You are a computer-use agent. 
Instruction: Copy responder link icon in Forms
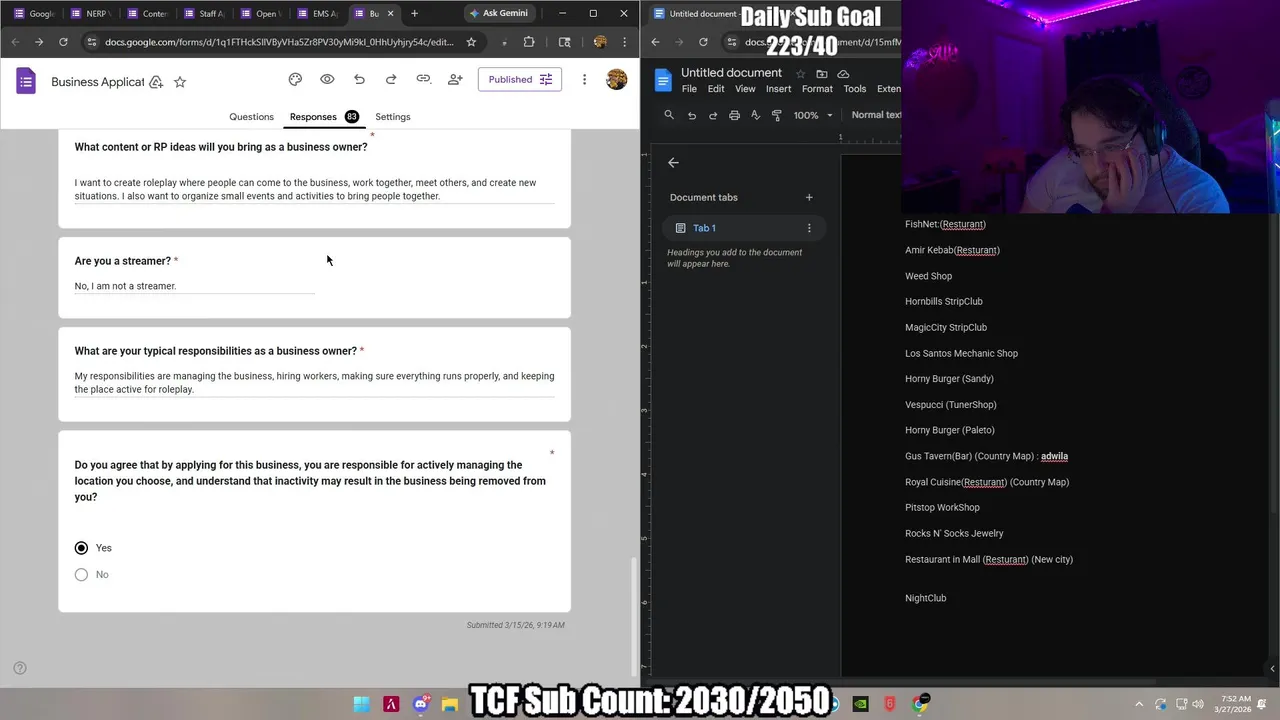[x=423, y=80]
